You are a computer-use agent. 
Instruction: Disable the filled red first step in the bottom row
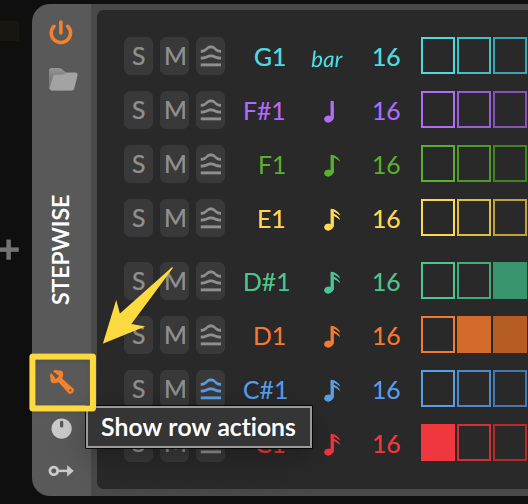(438, 442)
